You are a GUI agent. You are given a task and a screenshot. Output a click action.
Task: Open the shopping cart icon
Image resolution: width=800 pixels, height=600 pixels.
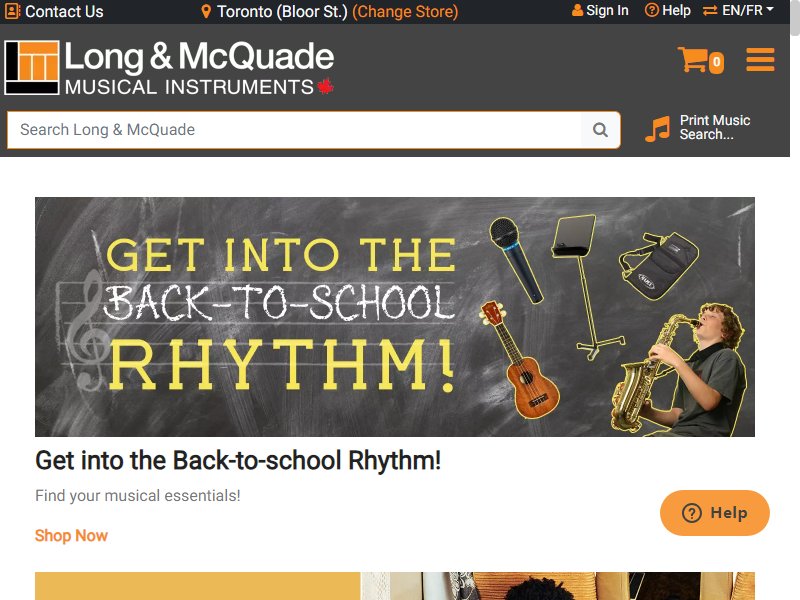[692, 60]
